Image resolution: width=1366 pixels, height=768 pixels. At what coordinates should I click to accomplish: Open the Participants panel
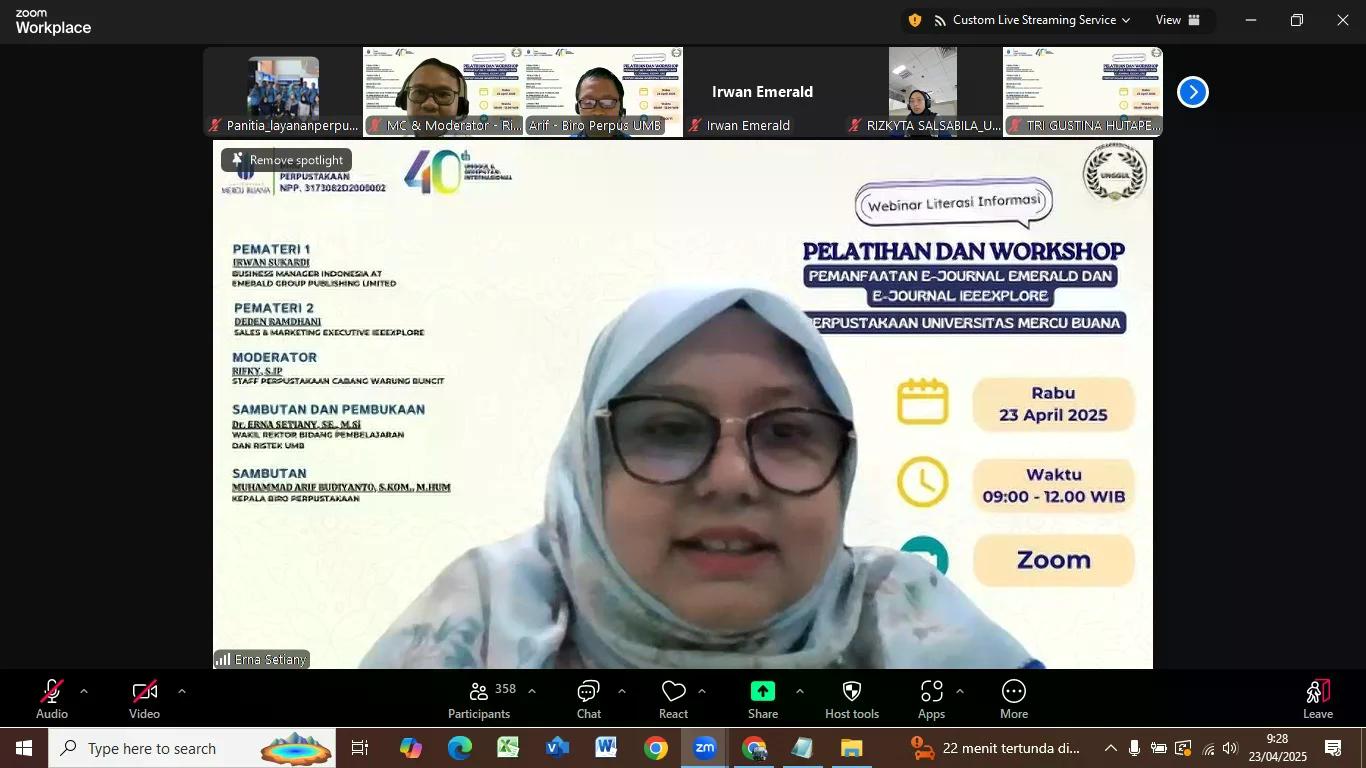pos(480,699)
